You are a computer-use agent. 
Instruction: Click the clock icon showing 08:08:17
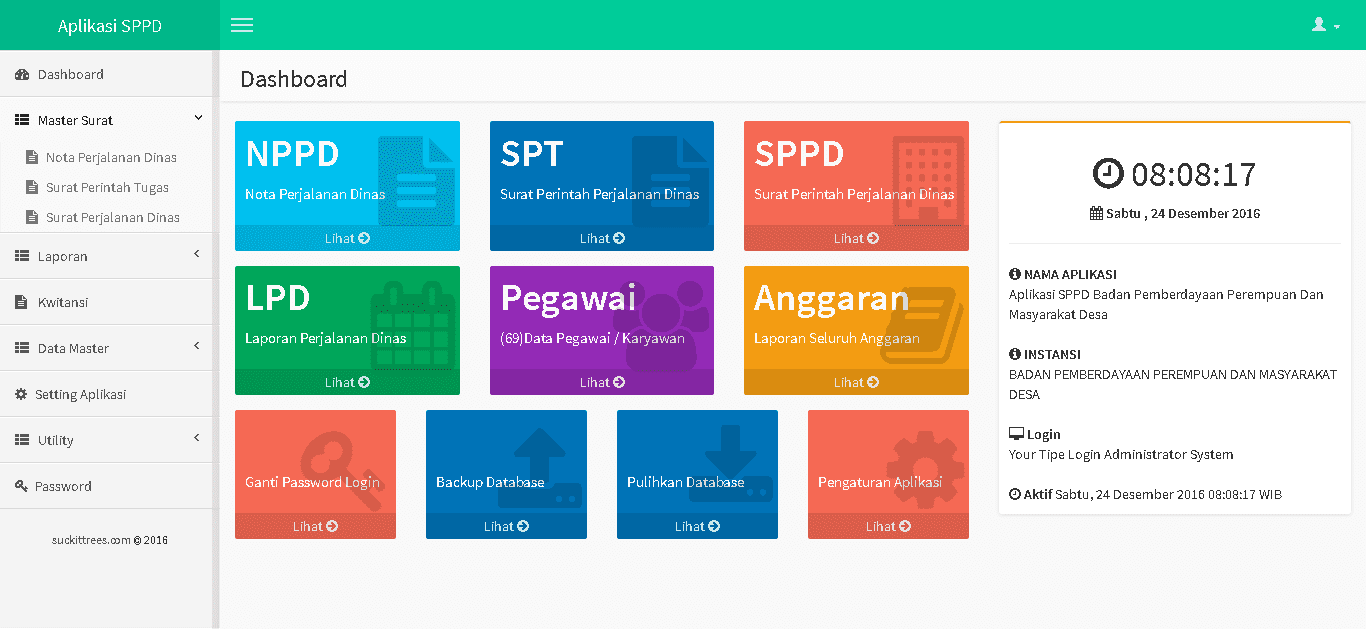[x=1110, y=173]
